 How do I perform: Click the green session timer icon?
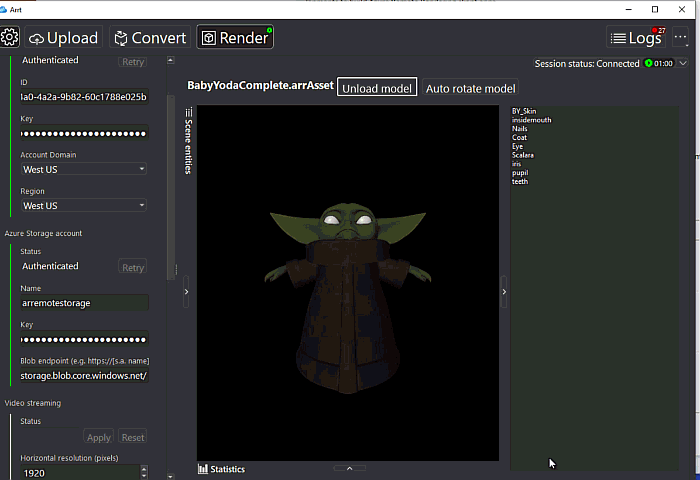coord(648,64)
